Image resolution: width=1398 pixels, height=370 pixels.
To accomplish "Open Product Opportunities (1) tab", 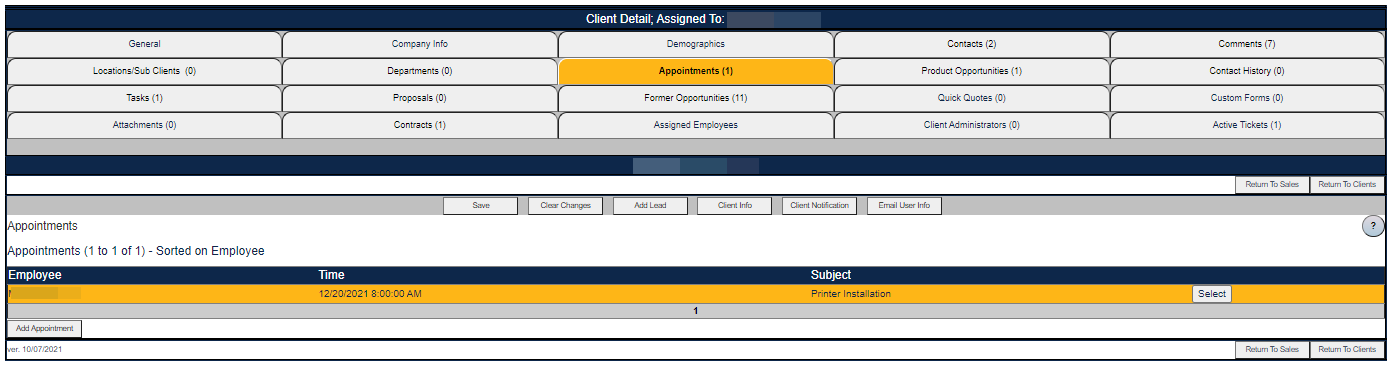I will click(972, 71).
